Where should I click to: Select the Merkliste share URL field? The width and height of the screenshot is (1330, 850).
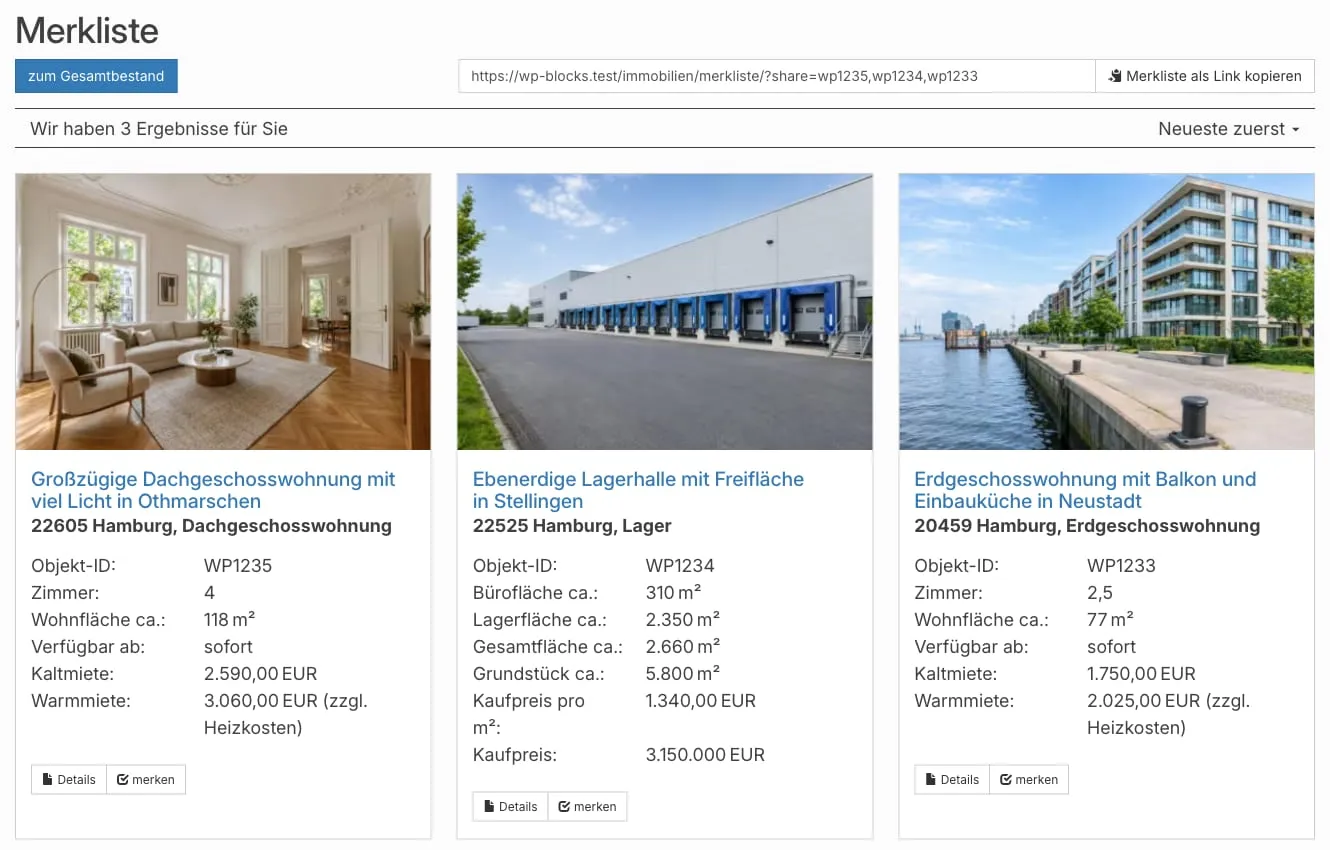tap(777, 76)
